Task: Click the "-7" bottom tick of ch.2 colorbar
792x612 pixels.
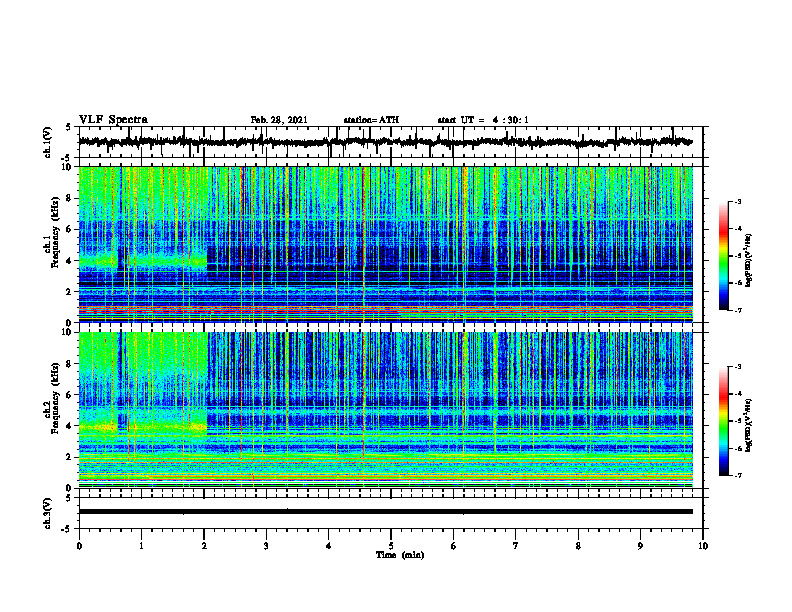Action: coord(738,475)
